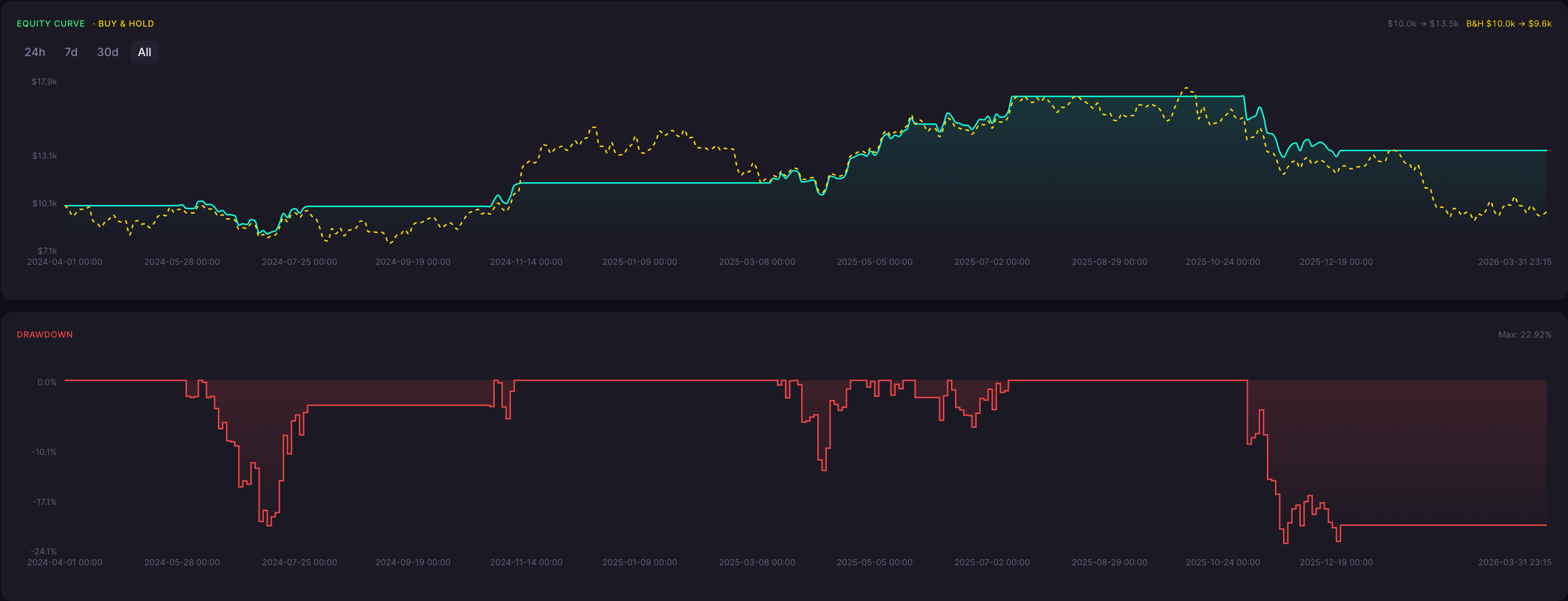The height and width of the screenshot is (601, 1568).
Task: Click equity chart date 2025-10-24 00:00
Action: point(1223,262)
